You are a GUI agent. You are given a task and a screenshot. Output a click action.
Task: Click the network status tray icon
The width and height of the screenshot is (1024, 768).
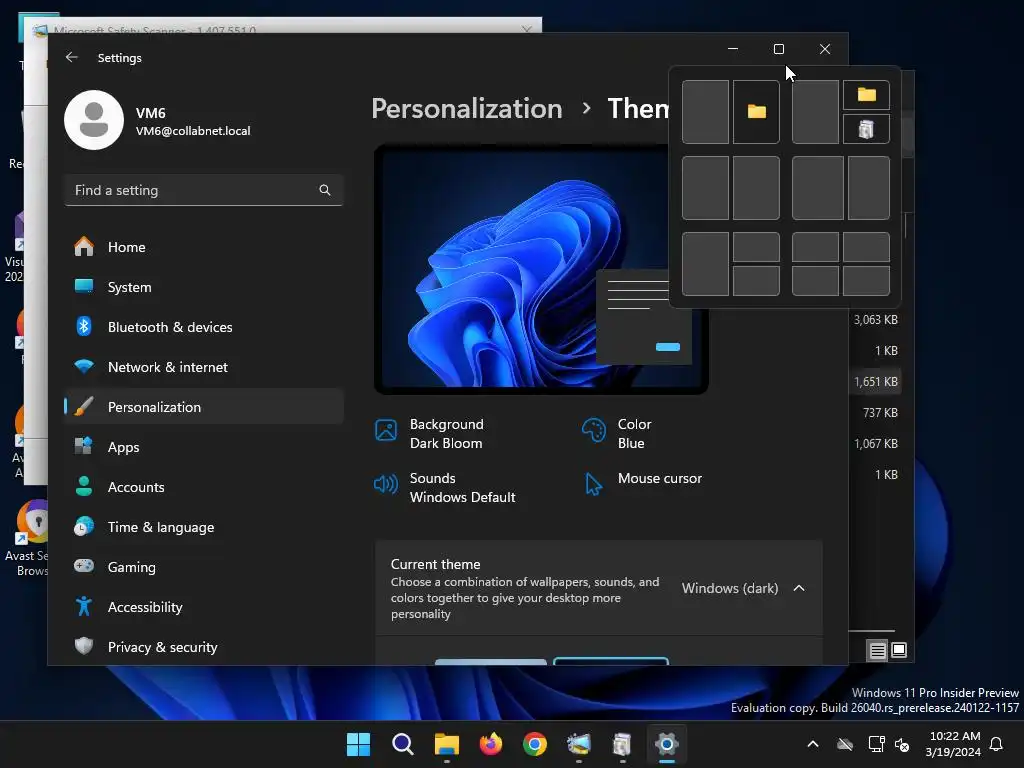[x=875, y=744]
